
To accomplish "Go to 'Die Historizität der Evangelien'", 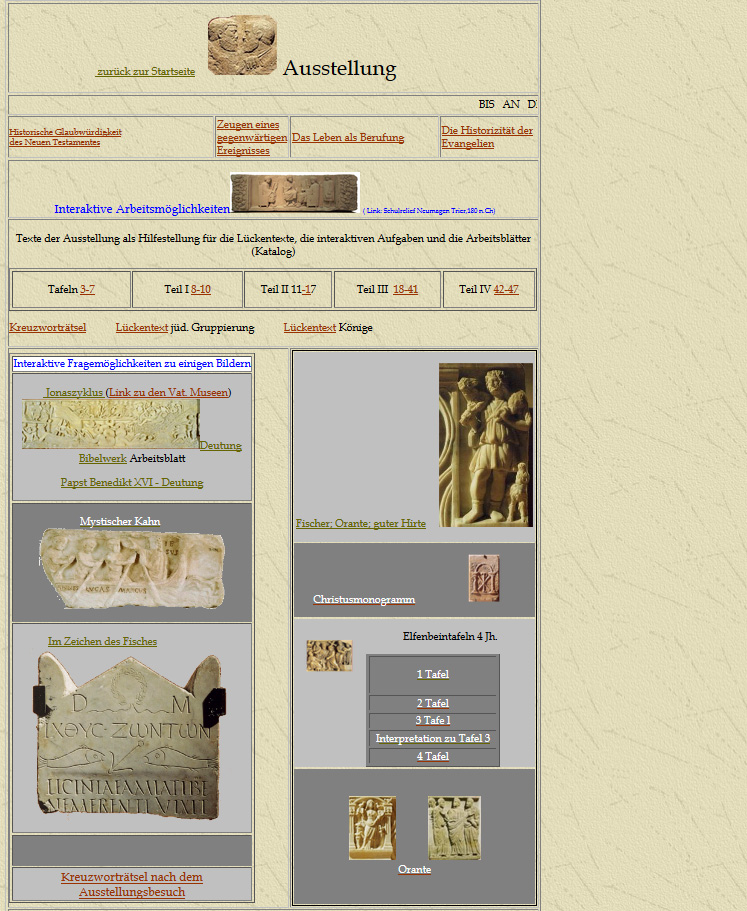I will pyautogui.click(x=487, y=137).
